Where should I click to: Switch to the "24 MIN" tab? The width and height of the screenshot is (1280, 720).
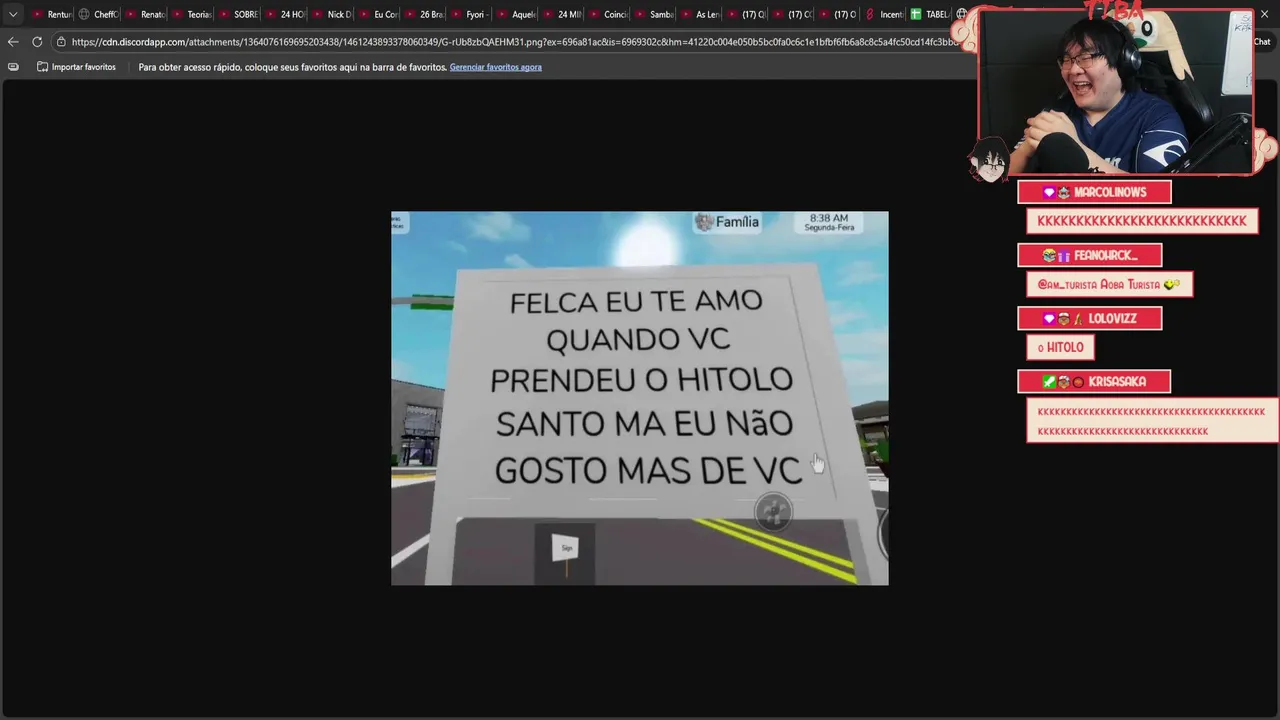(x=563, y=14)
